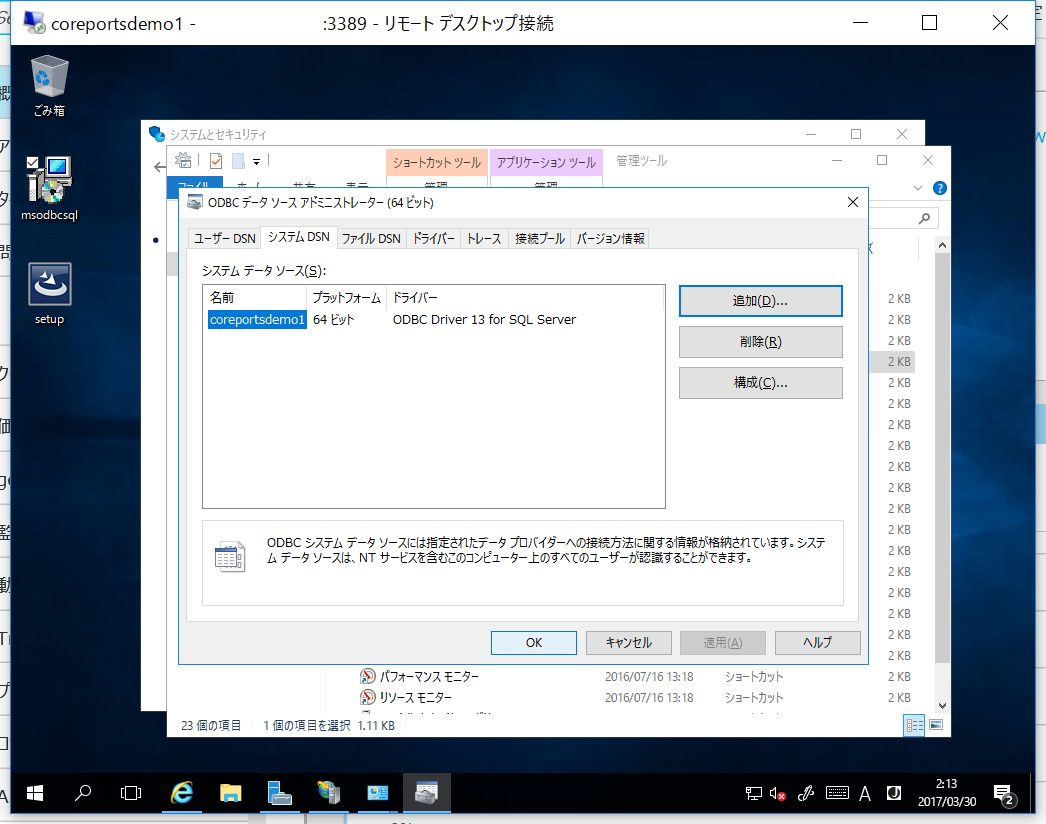Click the ODBC administrator taskbar icon

point(426,793)
